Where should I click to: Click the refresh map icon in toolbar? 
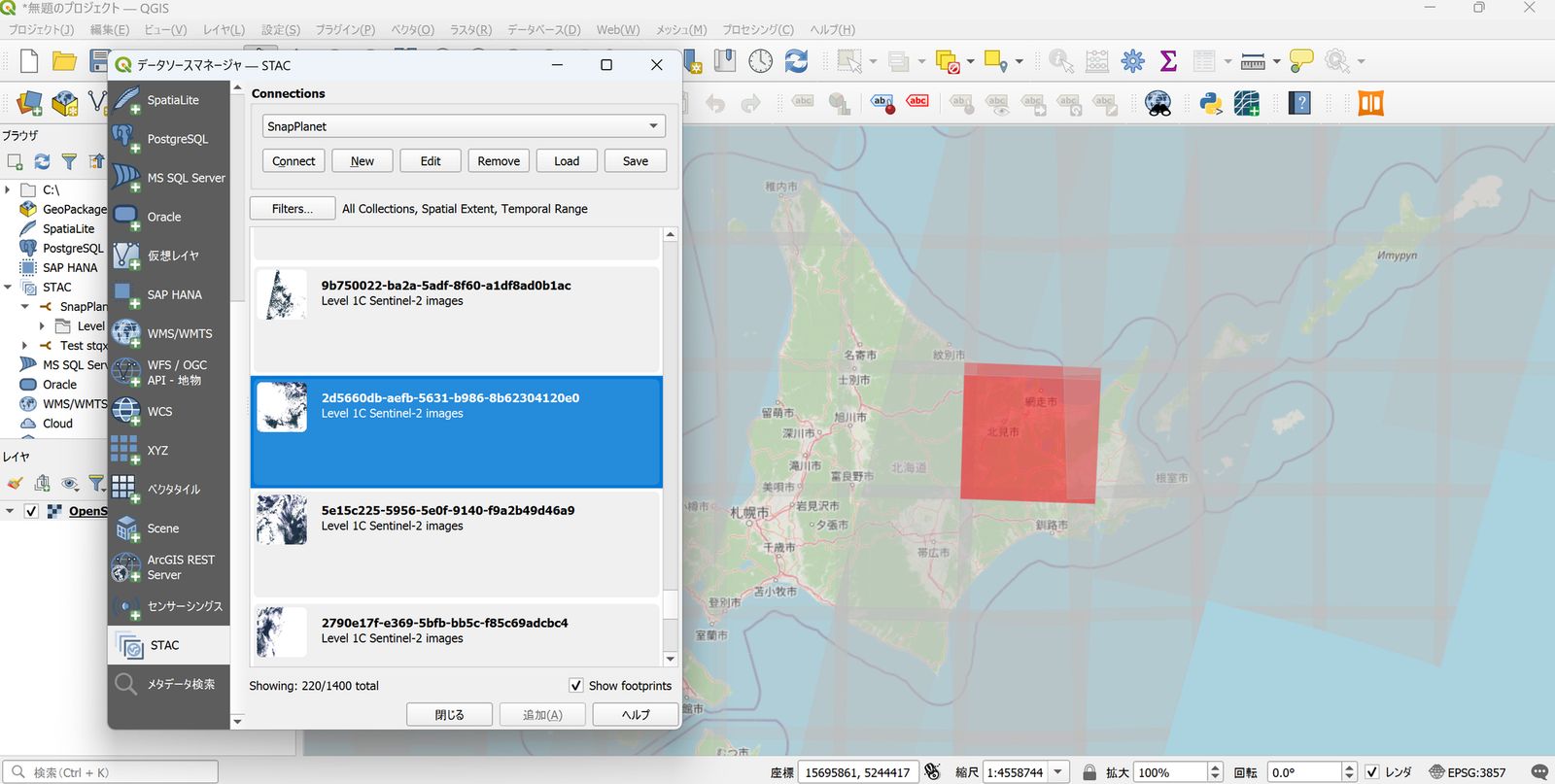[x=797, y=61]
